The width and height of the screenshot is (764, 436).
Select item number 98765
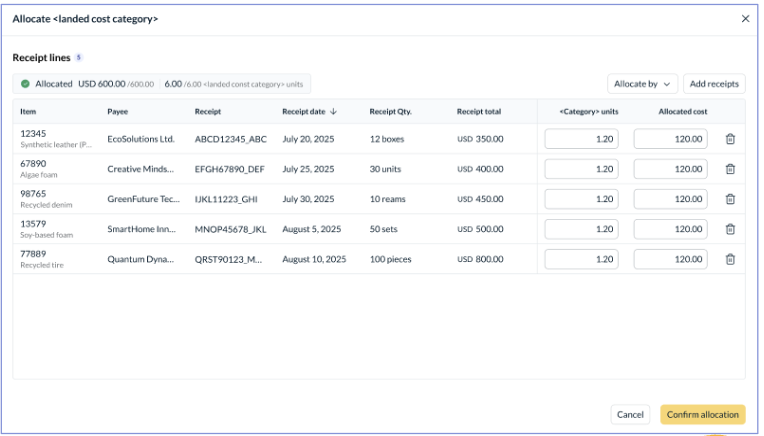tap(33, 193)
